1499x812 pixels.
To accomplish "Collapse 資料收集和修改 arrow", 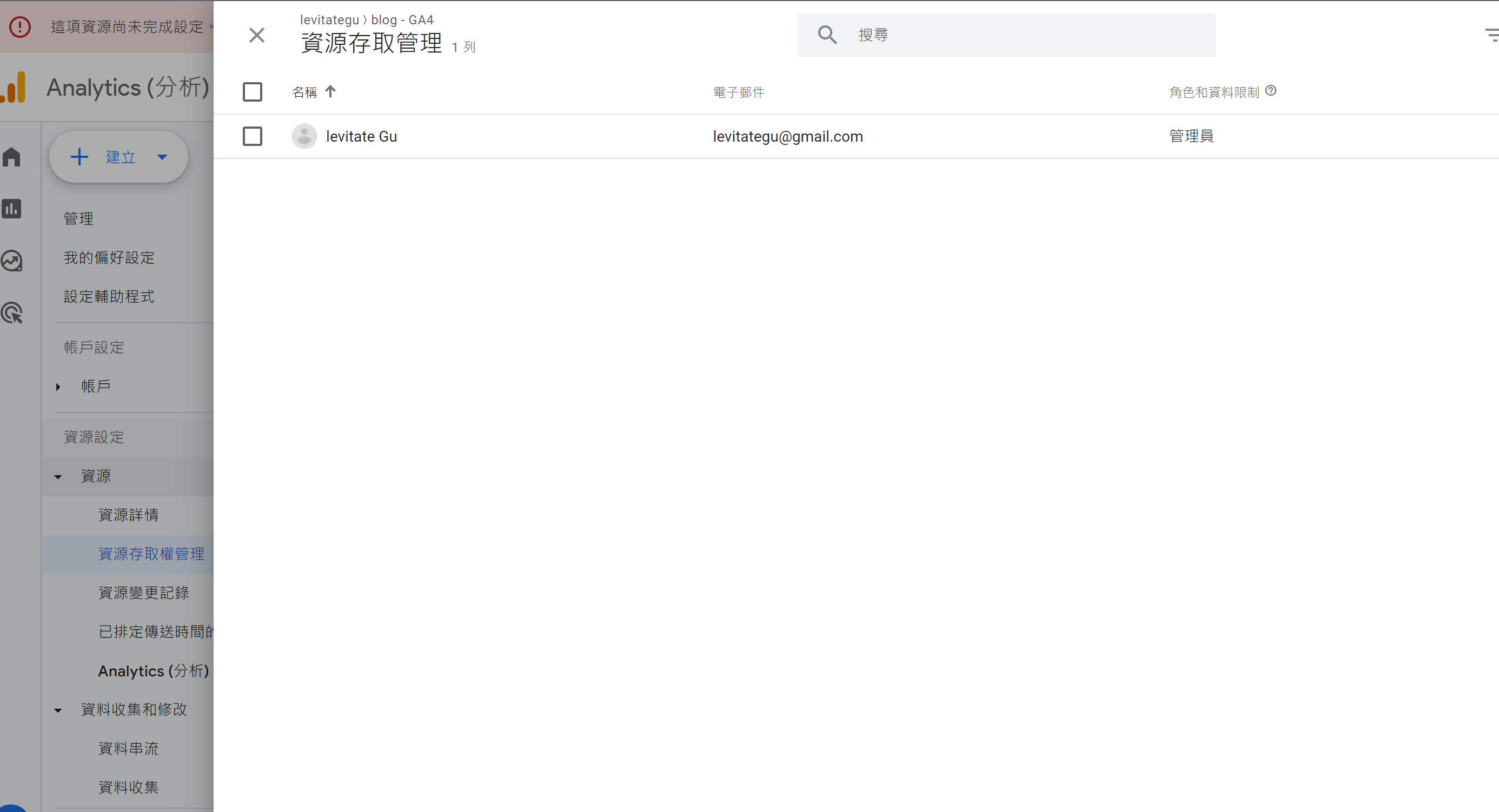I will coord(58,710).
